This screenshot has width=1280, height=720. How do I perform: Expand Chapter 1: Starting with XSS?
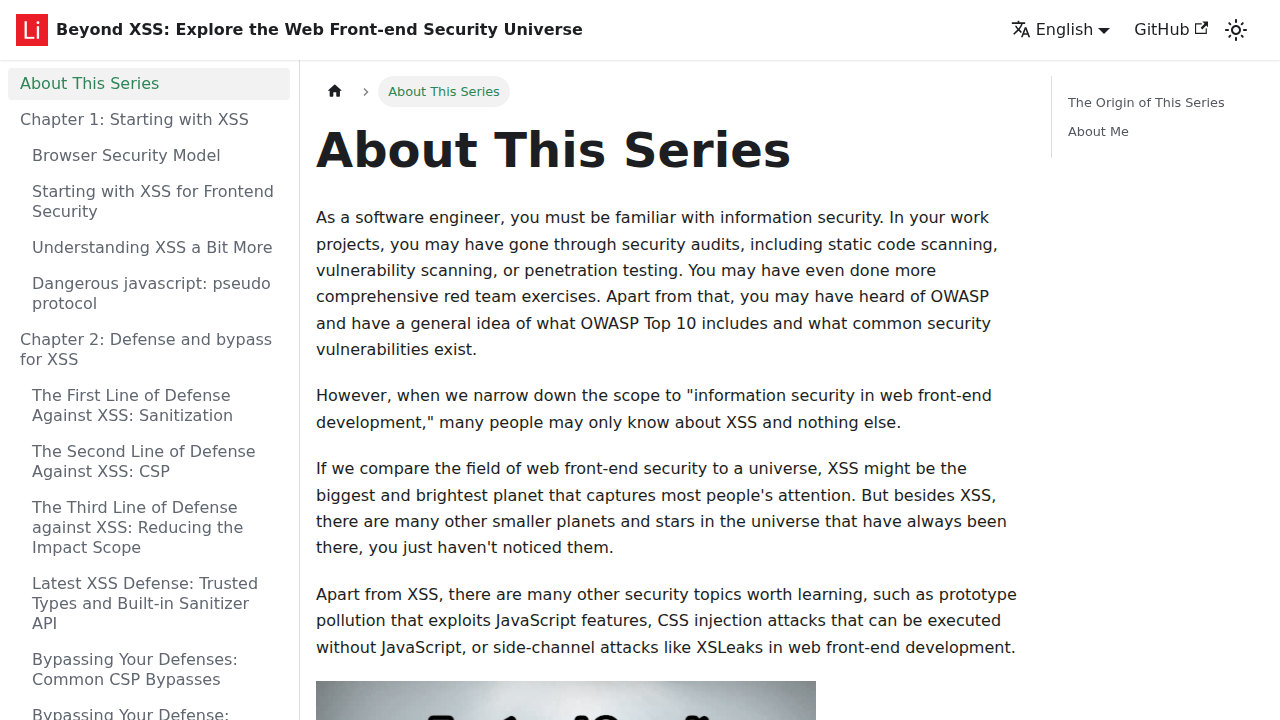(149, 120)
